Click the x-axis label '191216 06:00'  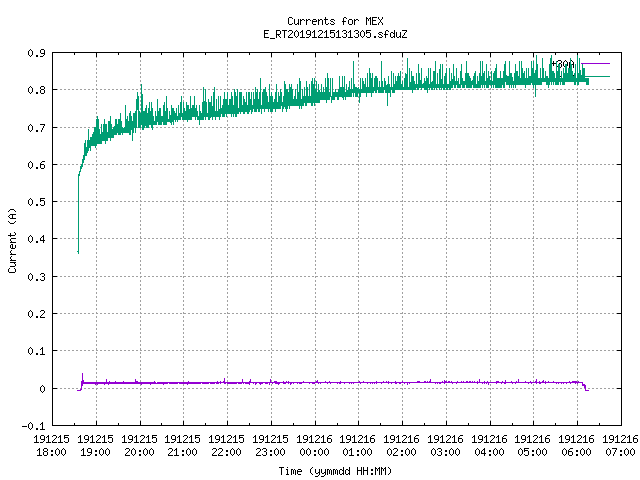point(576,446)
